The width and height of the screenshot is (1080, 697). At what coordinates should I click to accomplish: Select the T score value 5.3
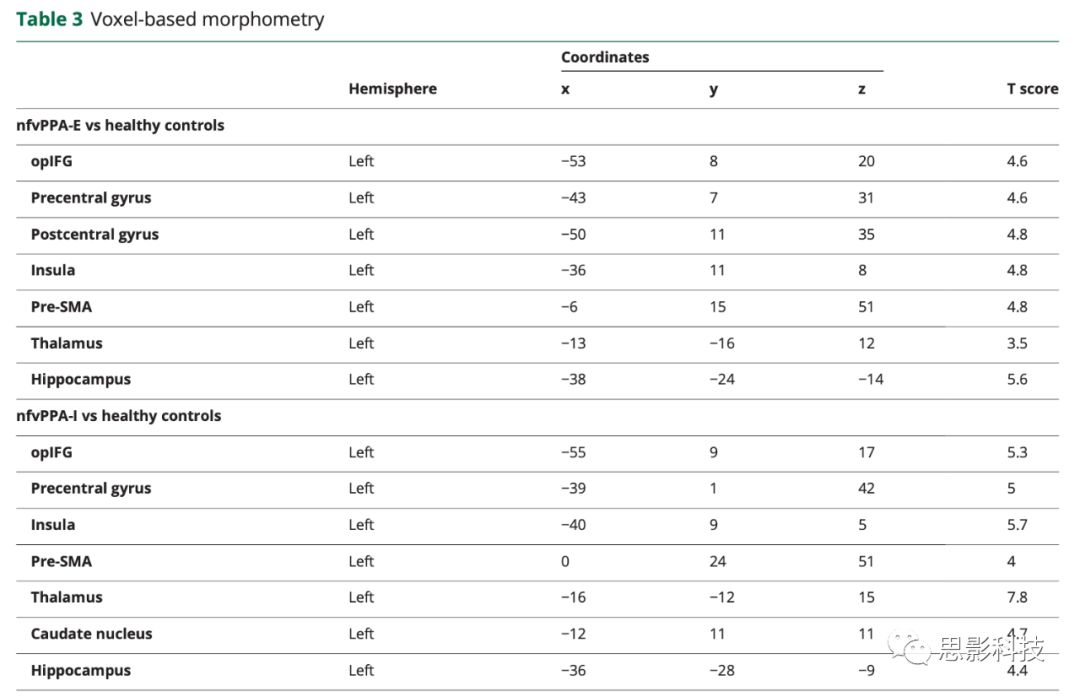(x=1016, y=453)
